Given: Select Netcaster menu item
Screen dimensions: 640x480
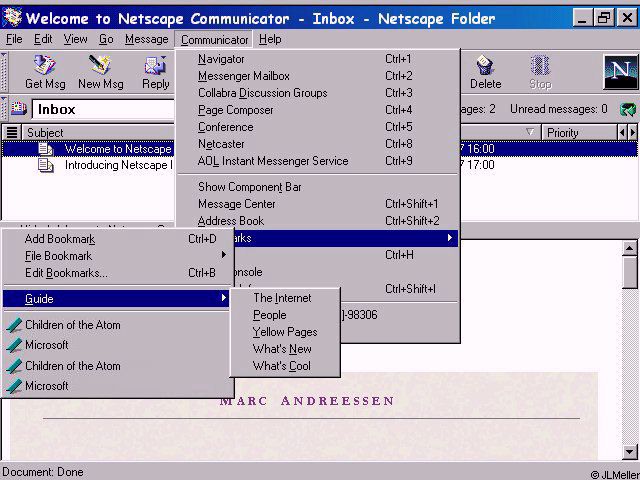Looking at the screenshot, I should tap(318, 144).
